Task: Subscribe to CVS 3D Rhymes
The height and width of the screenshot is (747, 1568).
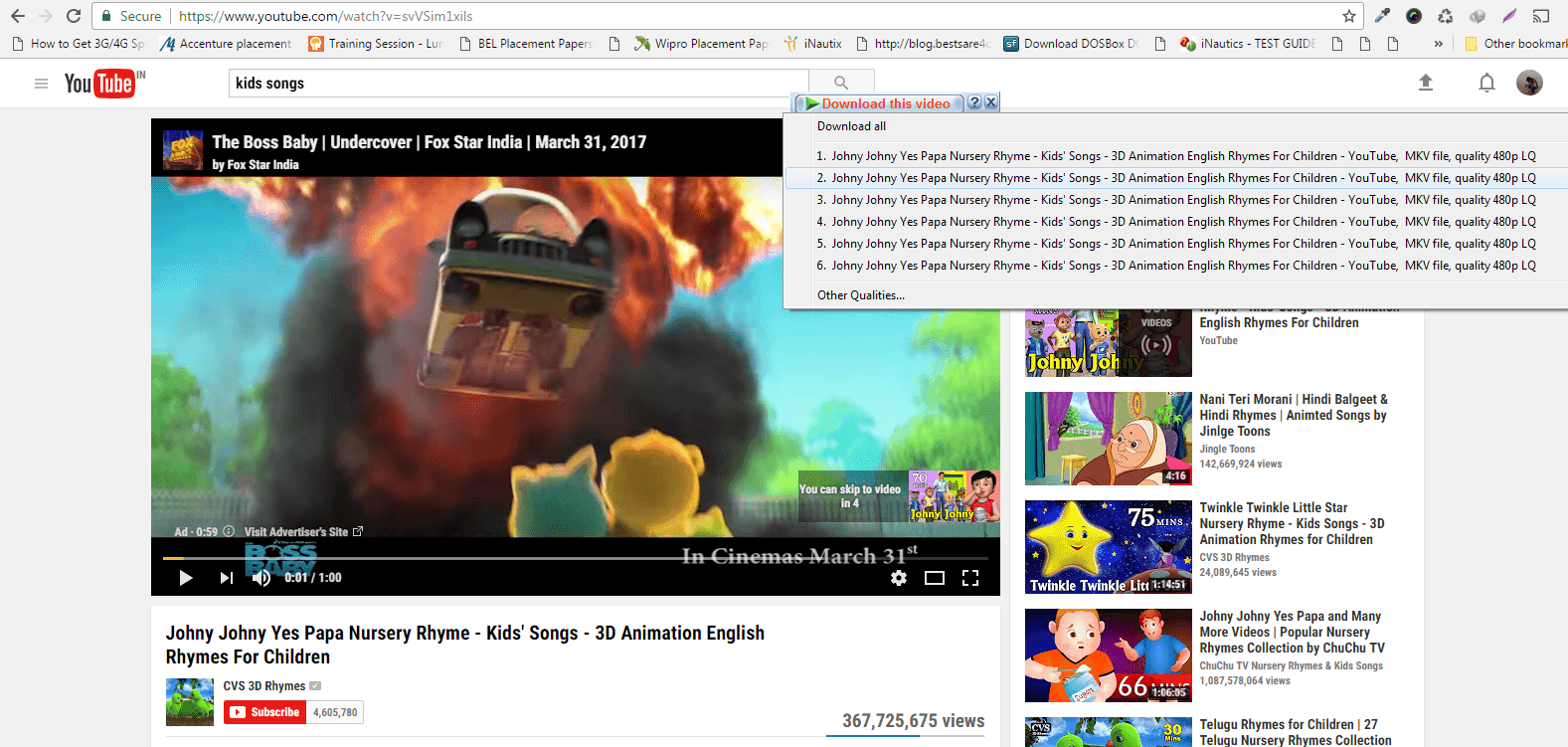Action: pyautogui.click(x=266, y=712)
